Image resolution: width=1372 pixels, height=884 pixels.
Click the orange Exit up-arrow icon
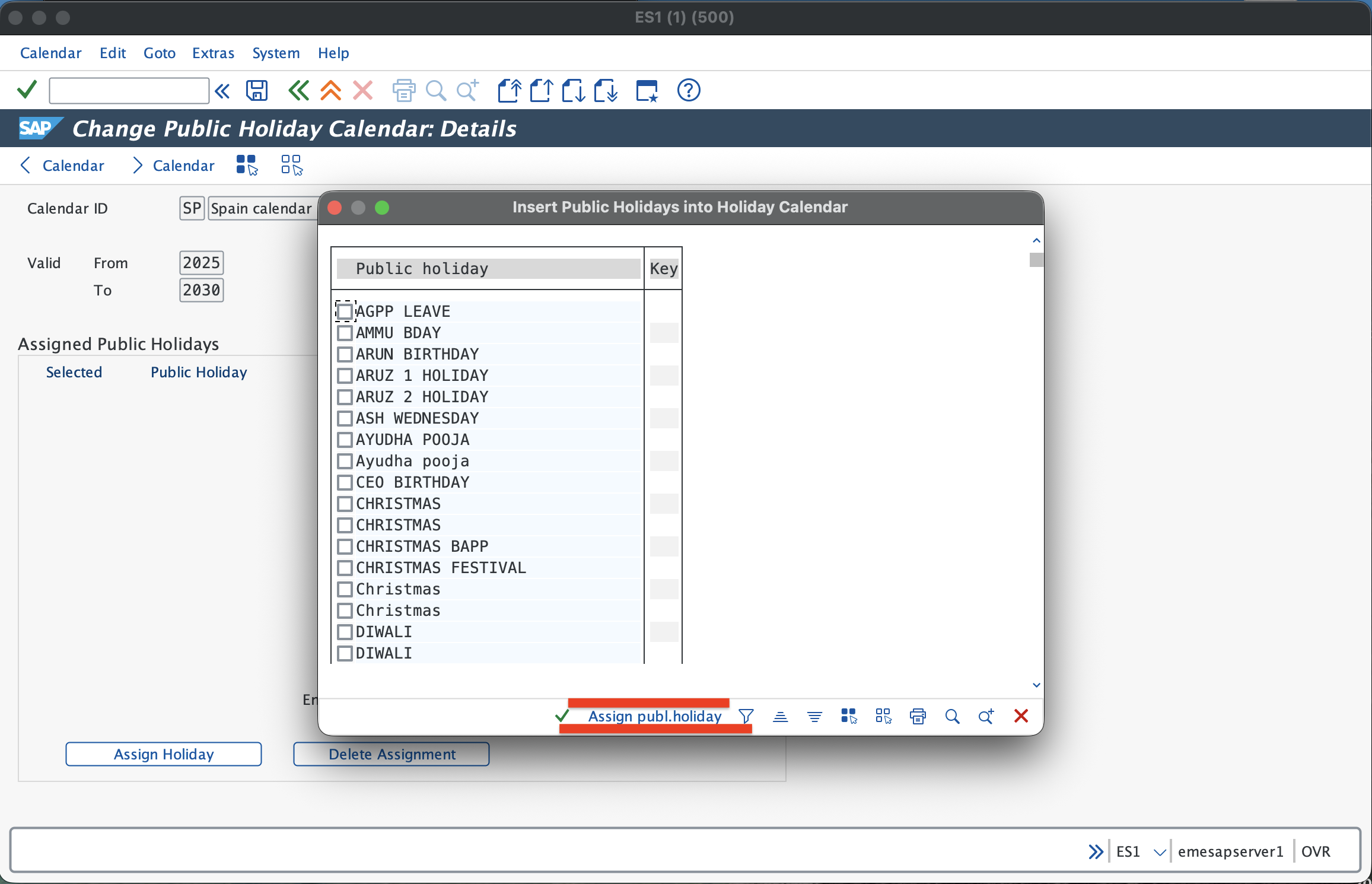pos(330,91)
